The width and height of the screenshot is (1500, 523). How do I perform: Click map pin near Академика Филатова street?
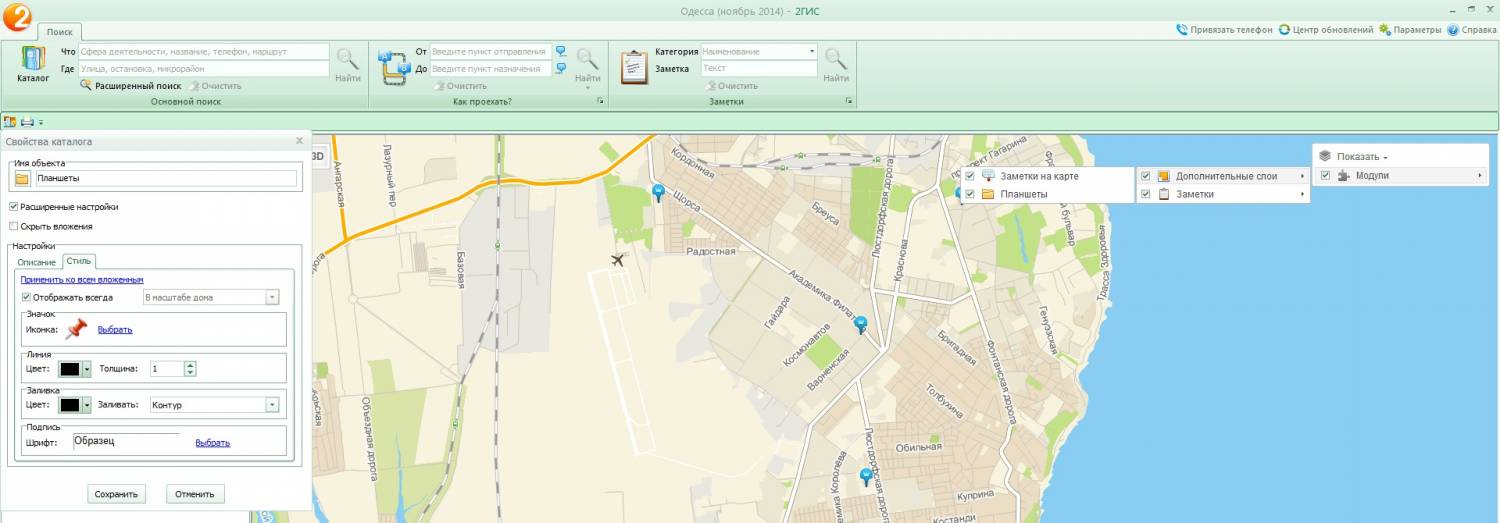point(860,325)
